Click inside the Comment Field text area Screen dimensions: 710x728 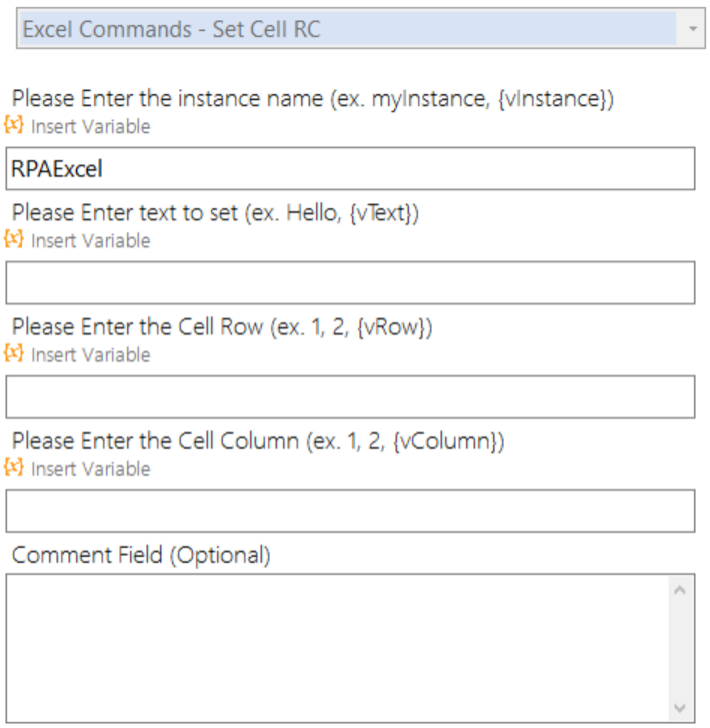click(x=338, y=649)
